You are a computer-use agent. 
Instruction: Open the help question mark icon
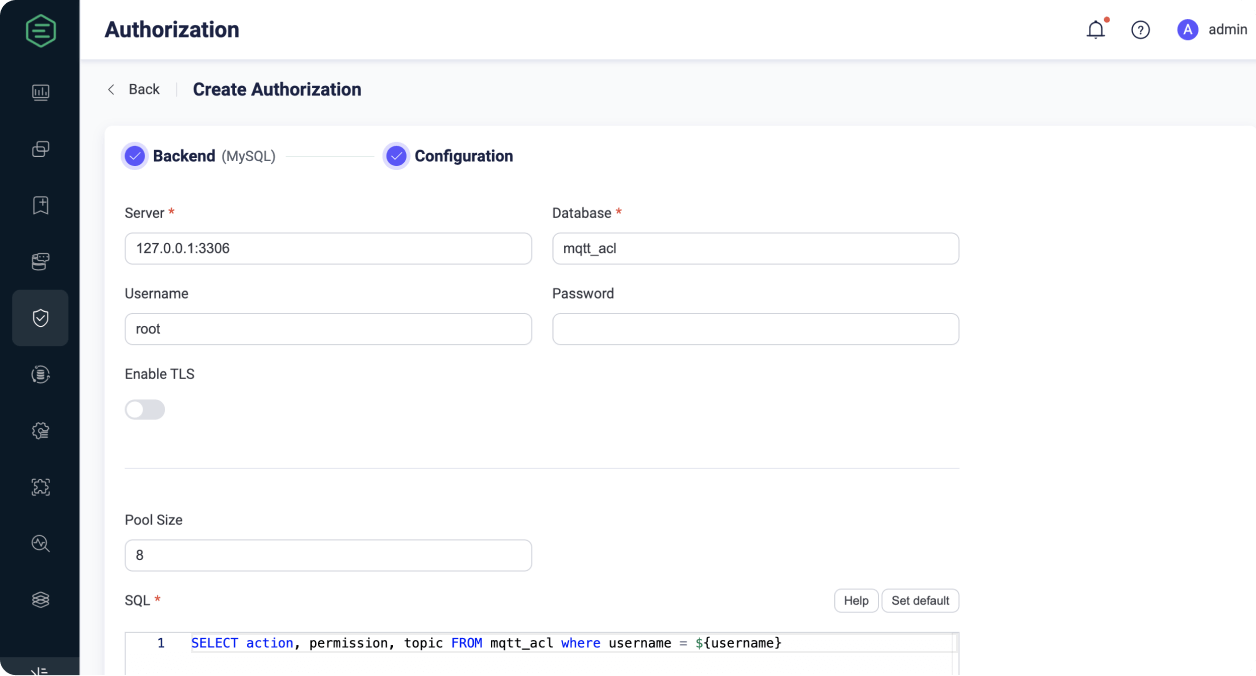(x=1140, y=30)
